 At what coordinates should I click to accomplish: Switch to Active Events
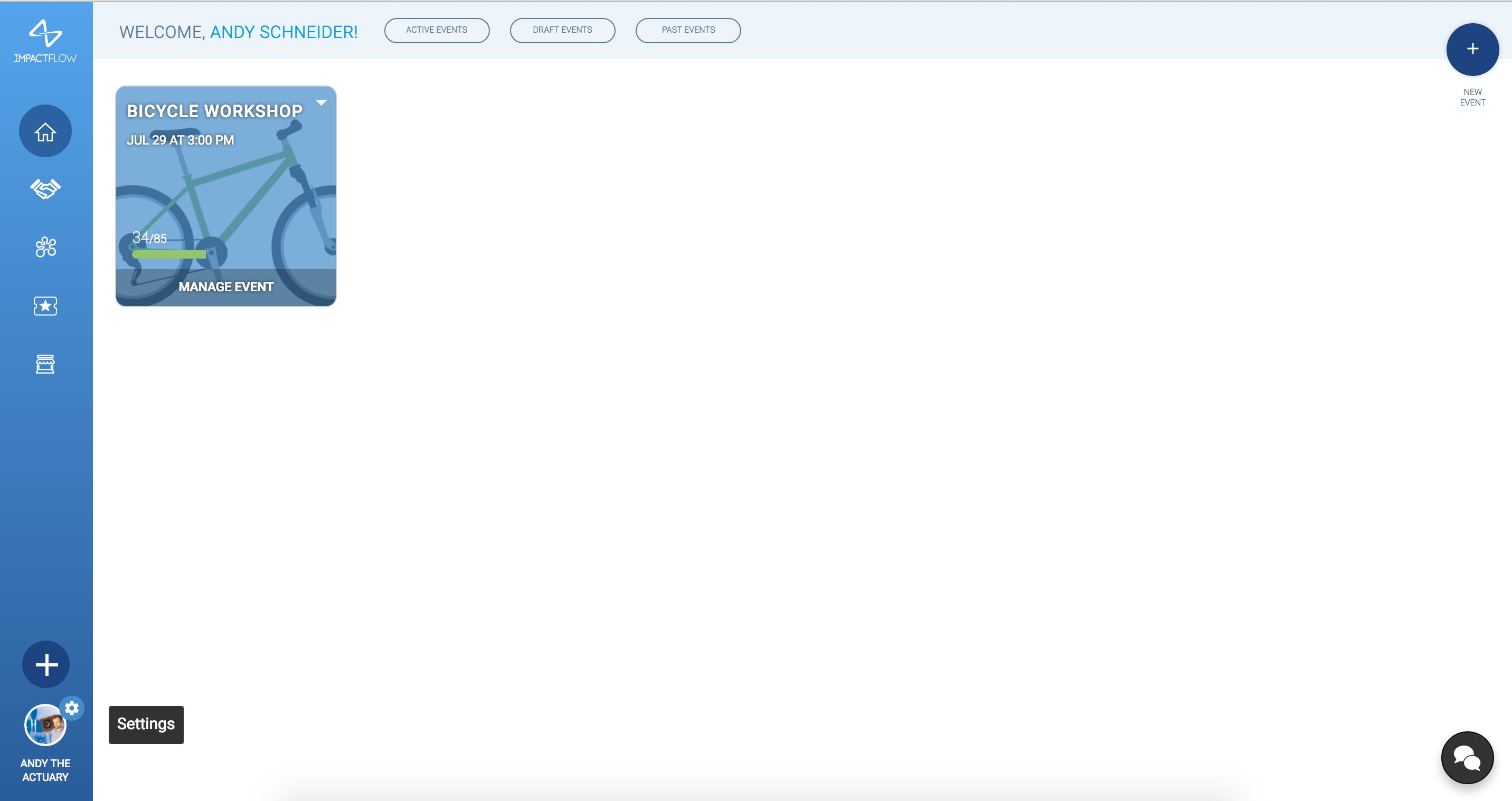437,31
